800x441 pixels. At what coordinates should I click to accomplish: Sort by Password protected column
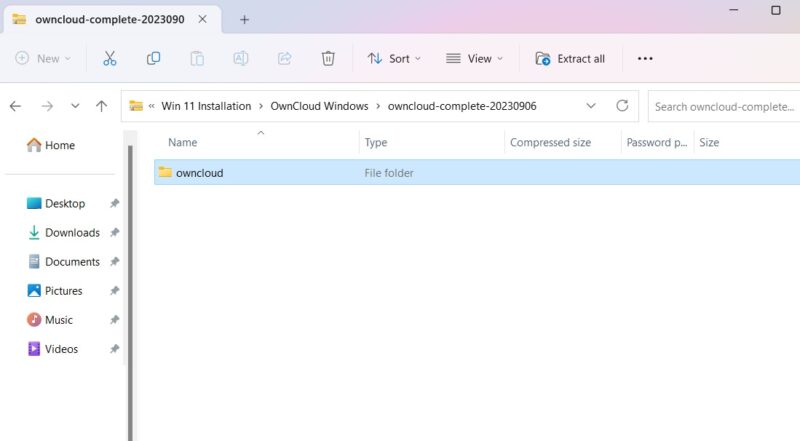[657, 142]
